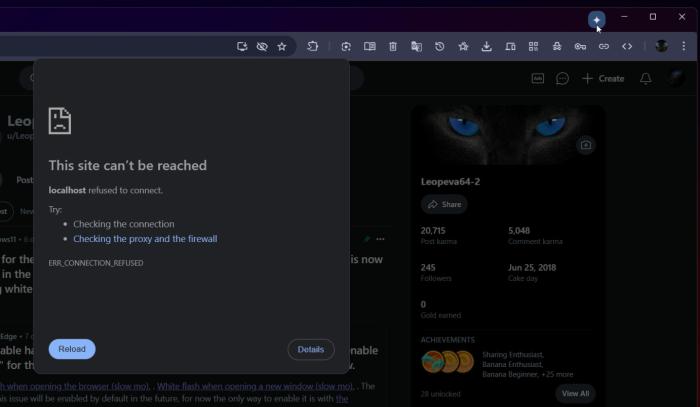Click the trash can toolbar icon

[393, 46]
